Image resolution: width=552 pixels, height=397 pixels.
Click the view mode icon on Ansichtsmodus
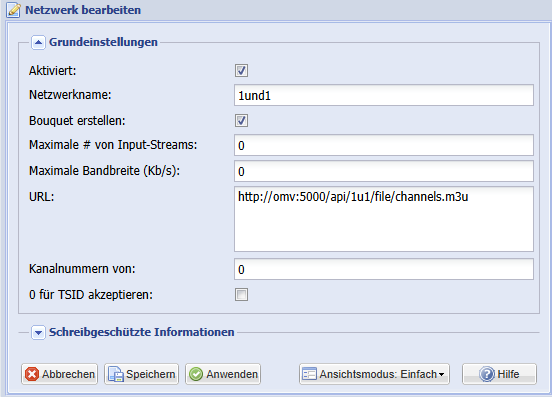[x=309, y=374]
